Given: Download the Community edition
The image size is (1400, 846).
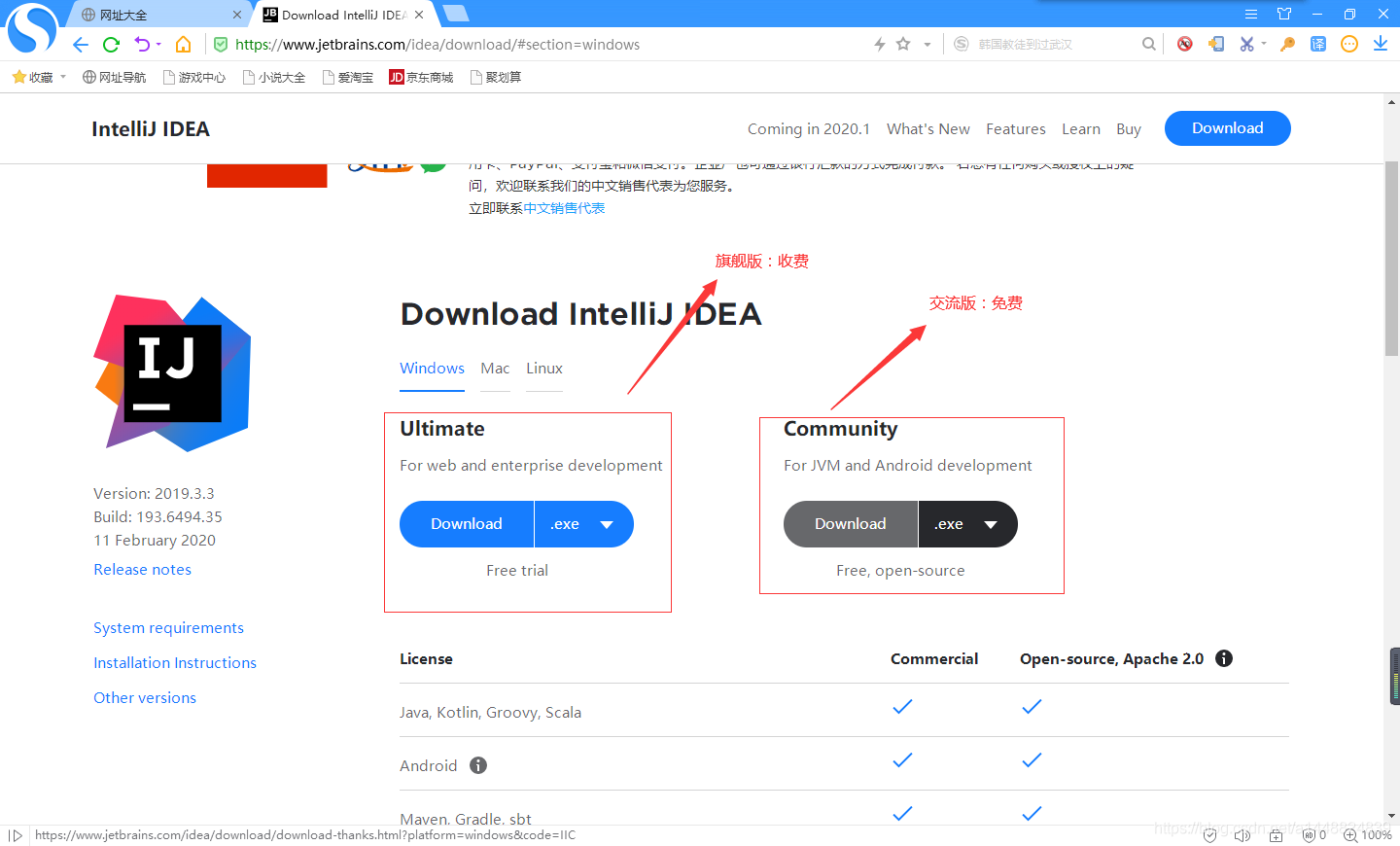Looking at the screenshot, I should pyautogui.click(x=851, y=524).
